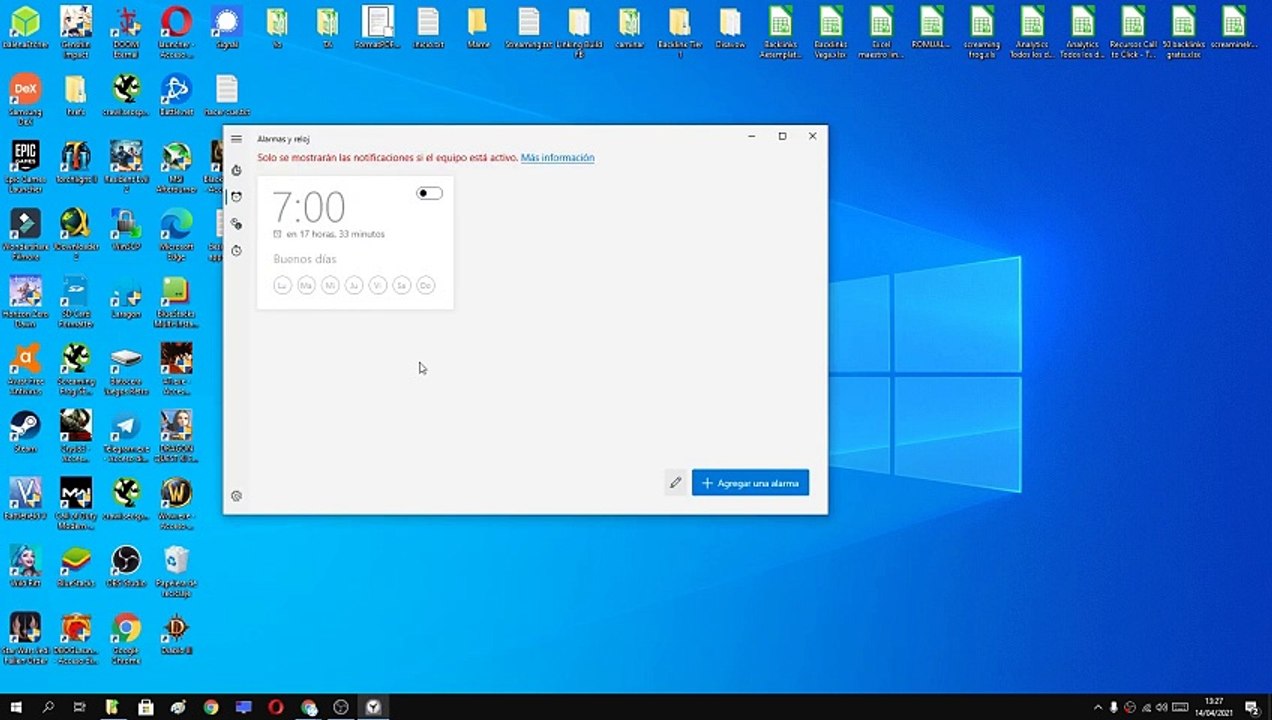The width and height of the screenshot is (1272, 720).
Task: Select the OBS Studio desktop icon
Action: pyautogui.click(x=126, y=565)
